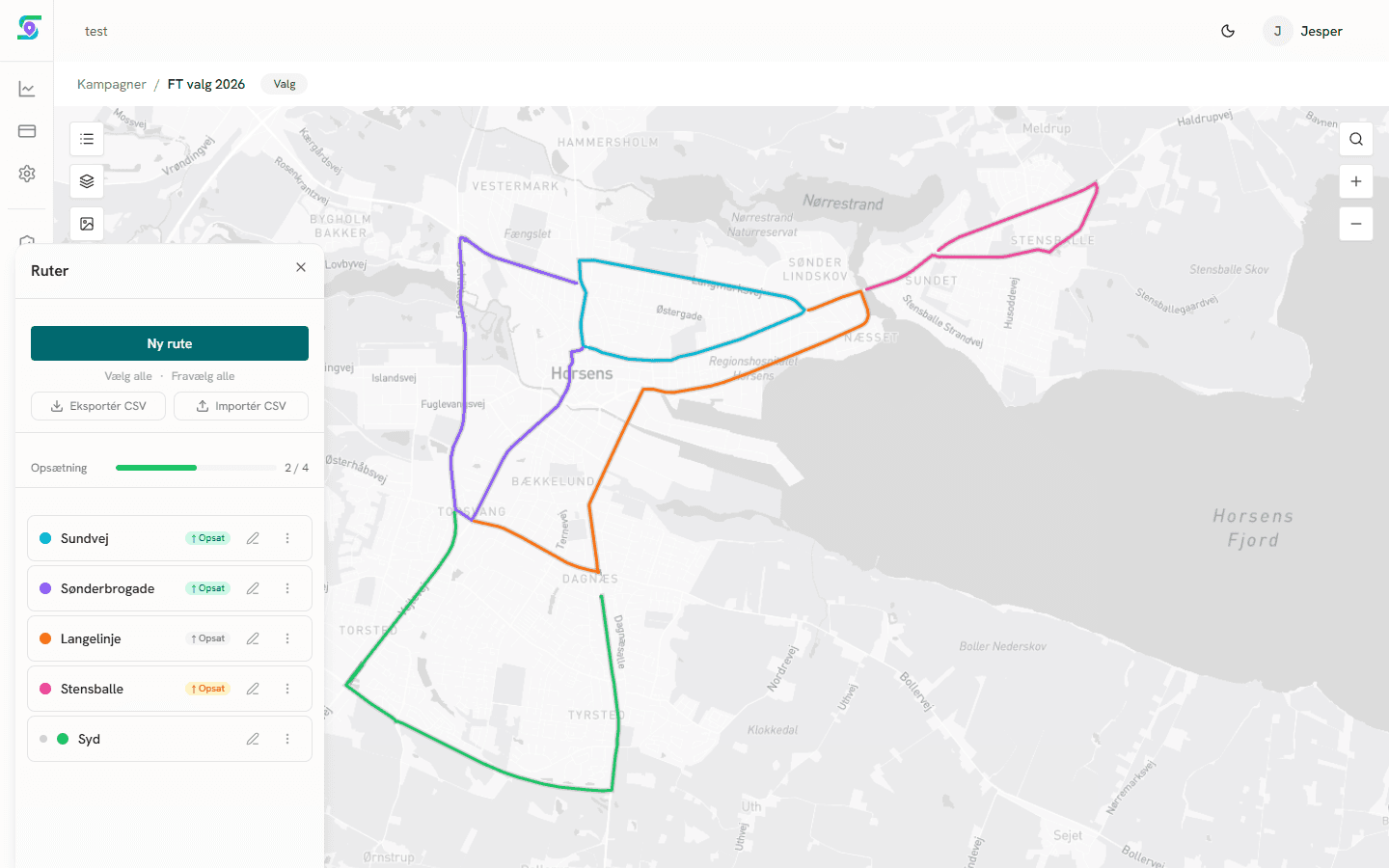The width and height of the screenshot is (1389, 868).
Task: Click FT valg 2026 breadcrumb
Action: pos(206,84)
